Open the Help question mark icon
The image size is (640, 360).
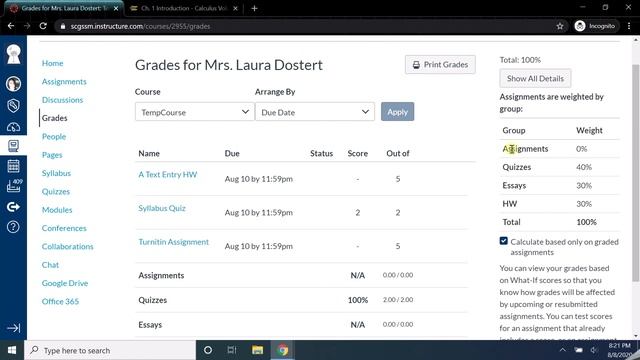point(13,227)
